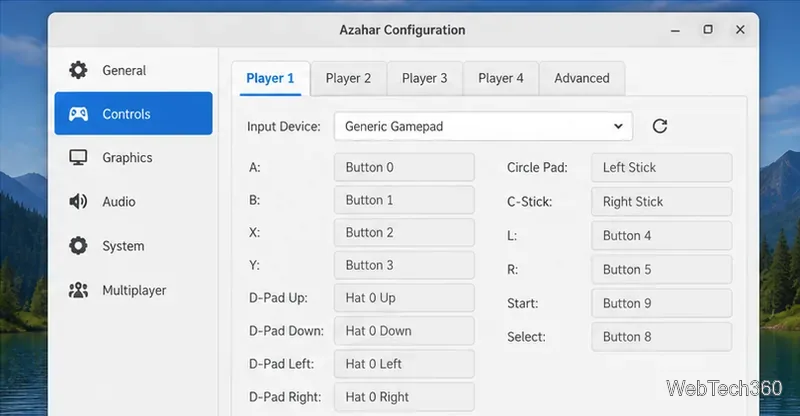Image resolution: width=800 pixels, height=416 pixels.
Task: Remap the A button binding
Action: click(404, 167)
